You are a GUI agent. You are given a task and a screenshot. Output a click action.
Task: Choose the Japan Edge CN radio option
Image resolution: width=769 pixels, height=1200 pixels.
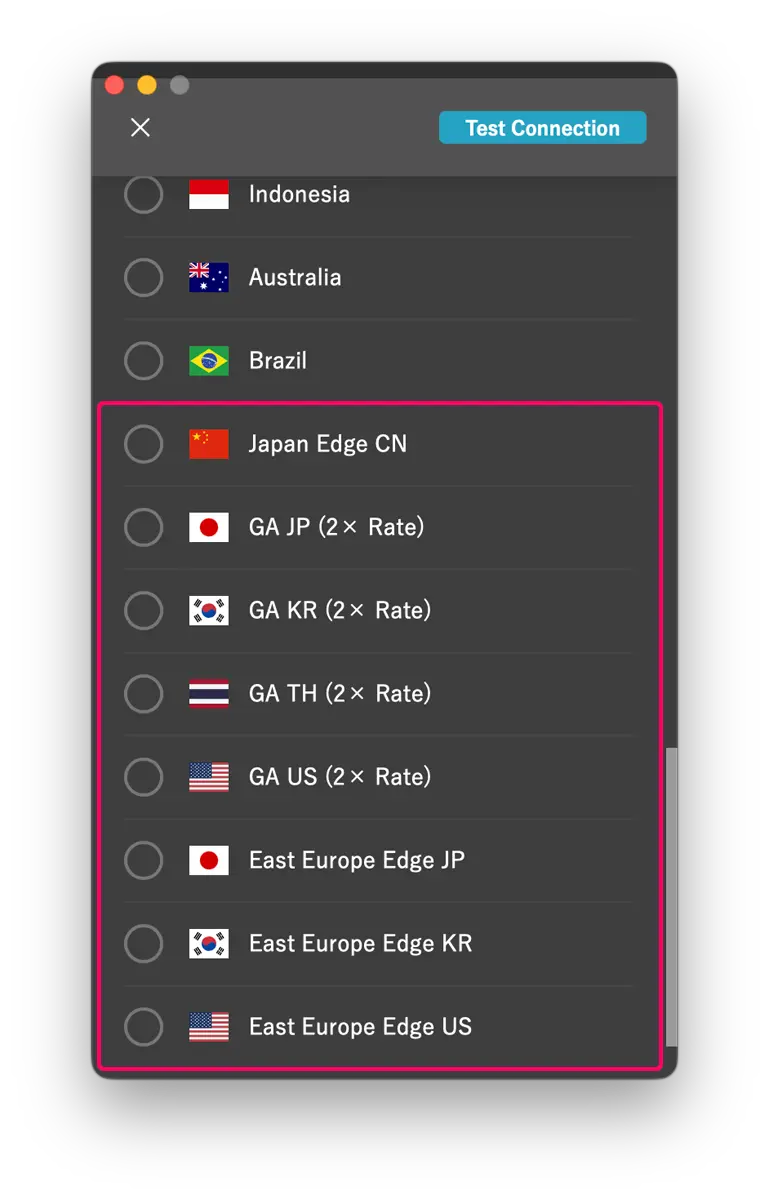(143, 444)
